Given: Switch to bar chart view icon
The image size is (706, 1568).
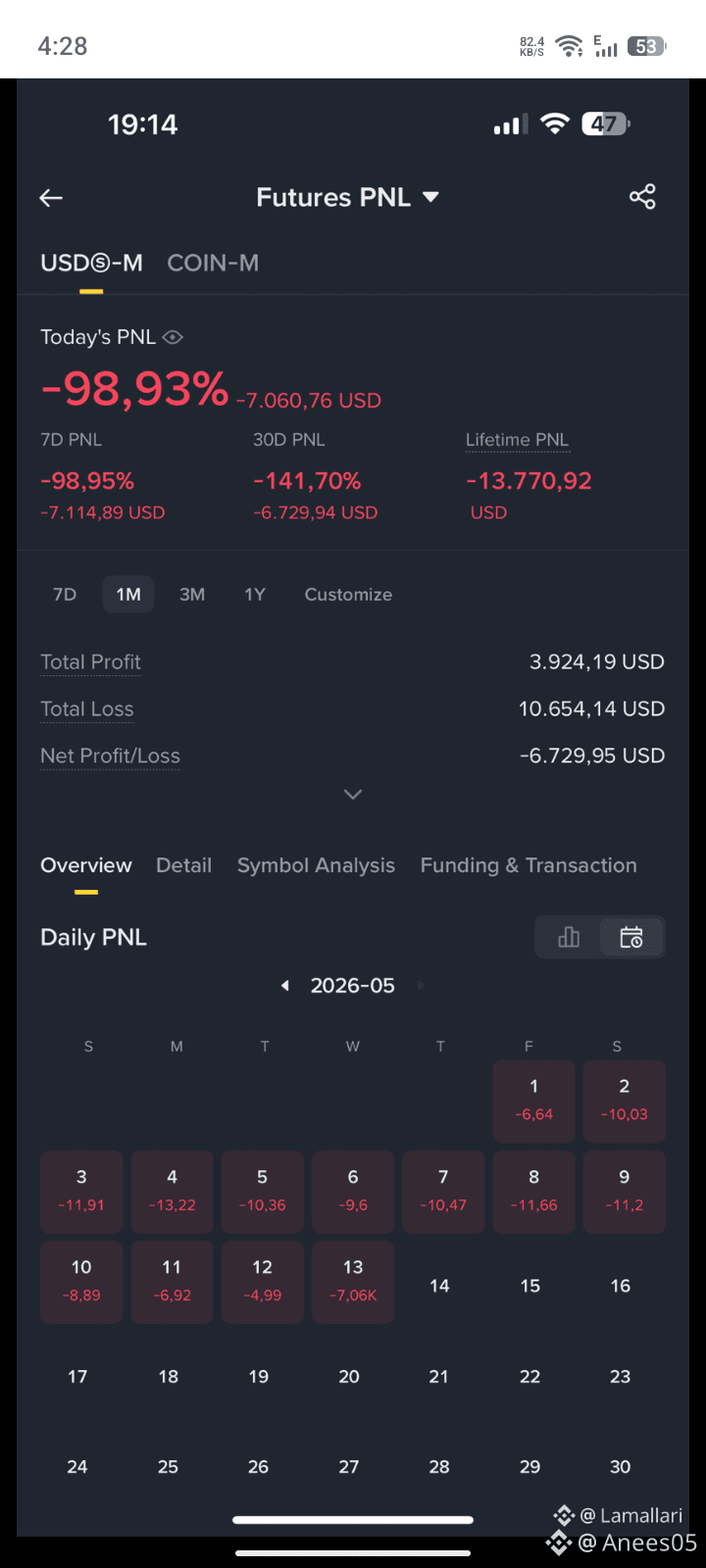Looking at the screenshot, I should coord(569,938).
